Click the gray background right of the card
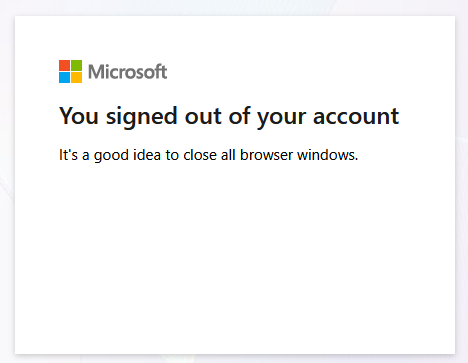This screenshot has height=363, width=468. pos(462,183)
